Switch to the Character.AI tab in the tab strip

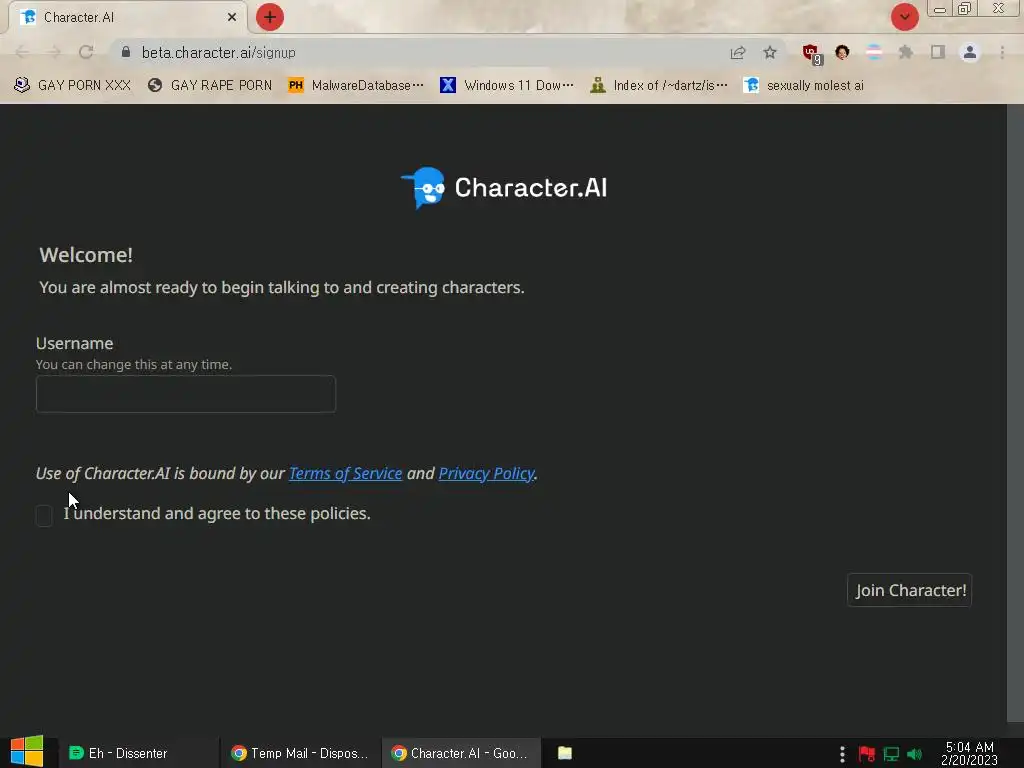click(x=127, y=17)
